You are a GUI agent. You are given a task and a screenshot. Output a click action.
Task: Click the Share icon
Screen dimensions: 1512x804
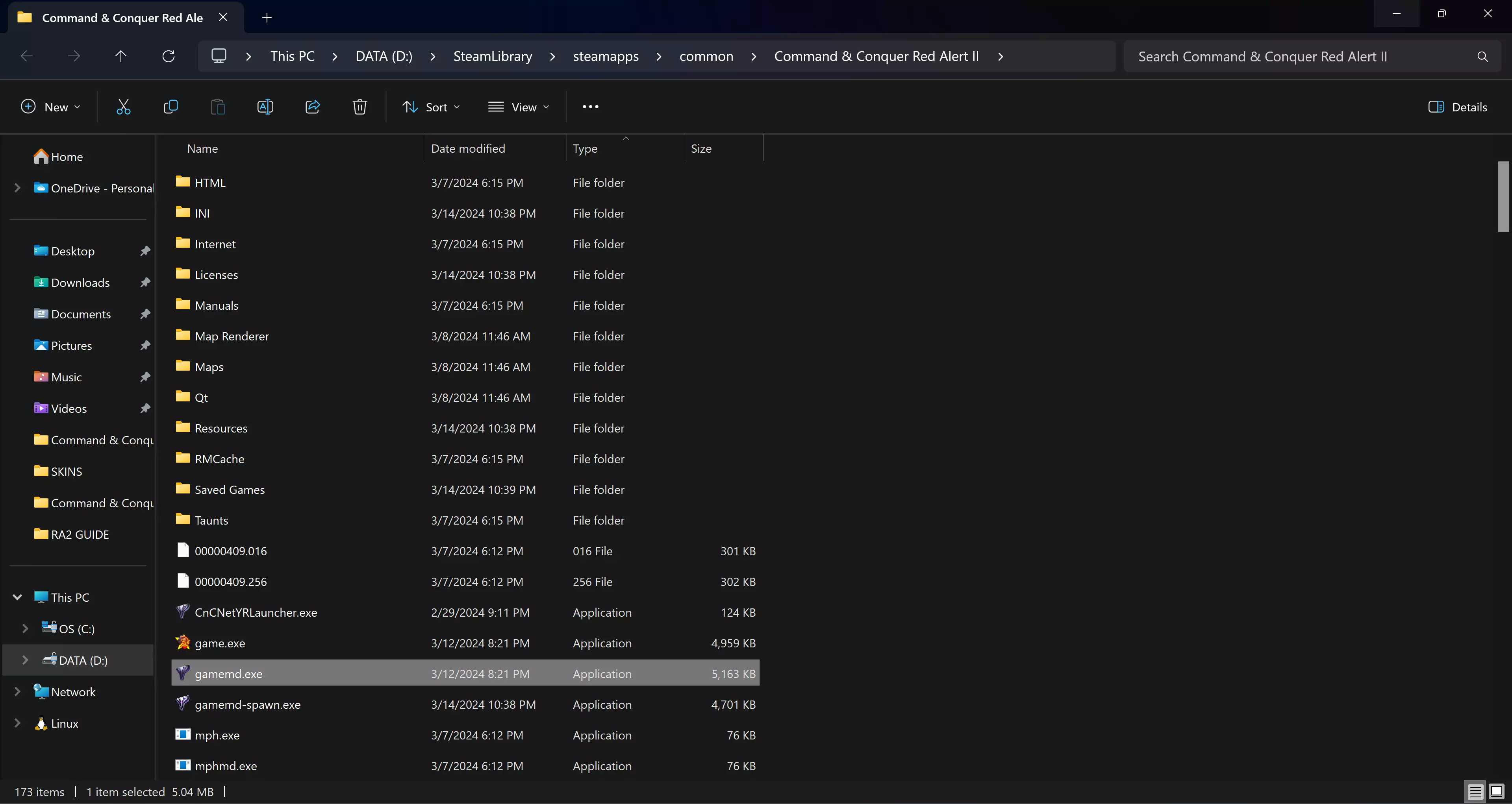click(312, 107)
